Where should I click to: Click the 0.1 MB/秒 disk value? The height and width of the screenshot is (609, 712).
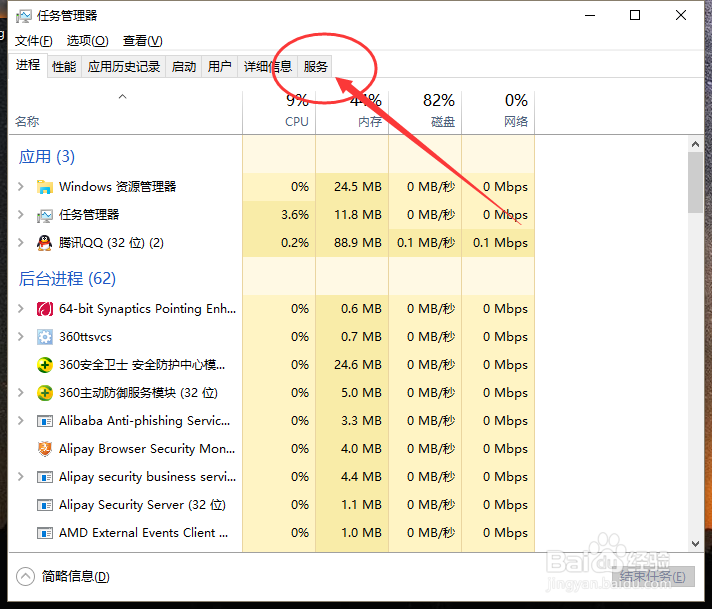point(426,243)
